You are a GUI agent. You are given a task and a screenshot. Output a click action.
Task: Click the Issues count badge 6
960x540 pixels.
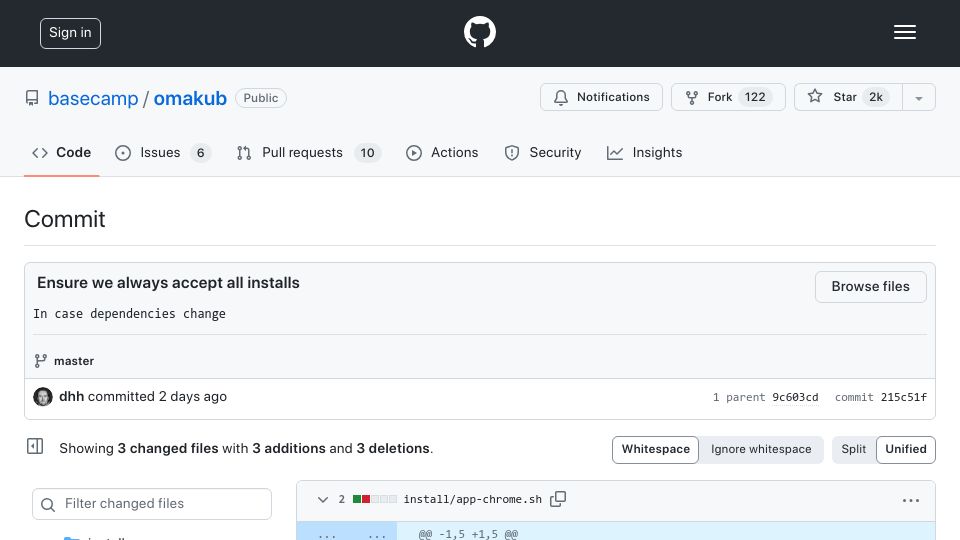click(x=200, y=153)
